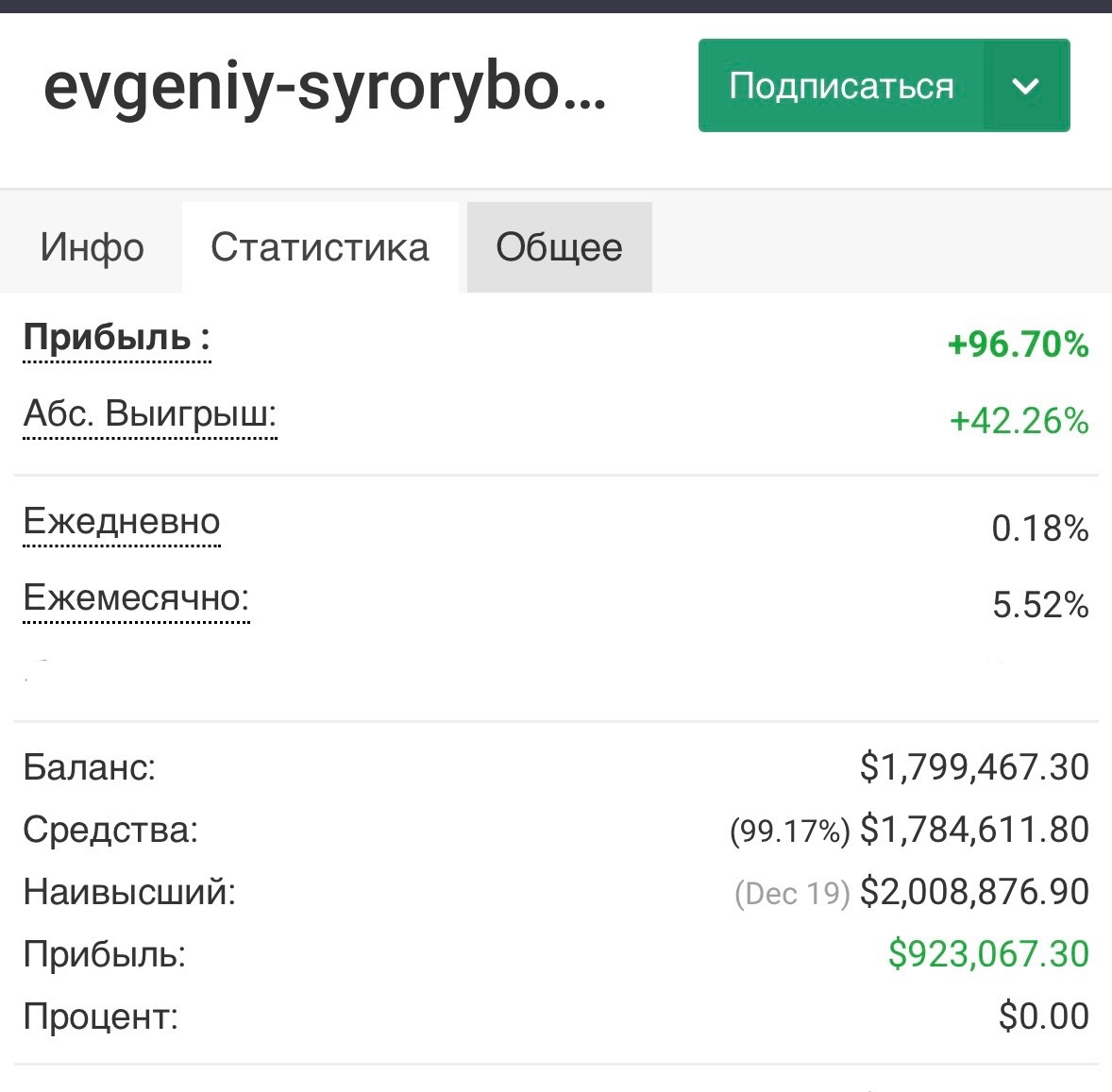1112x1092 pixels.
Task: Open the Общее tab
Action: [x=559, y=247]
